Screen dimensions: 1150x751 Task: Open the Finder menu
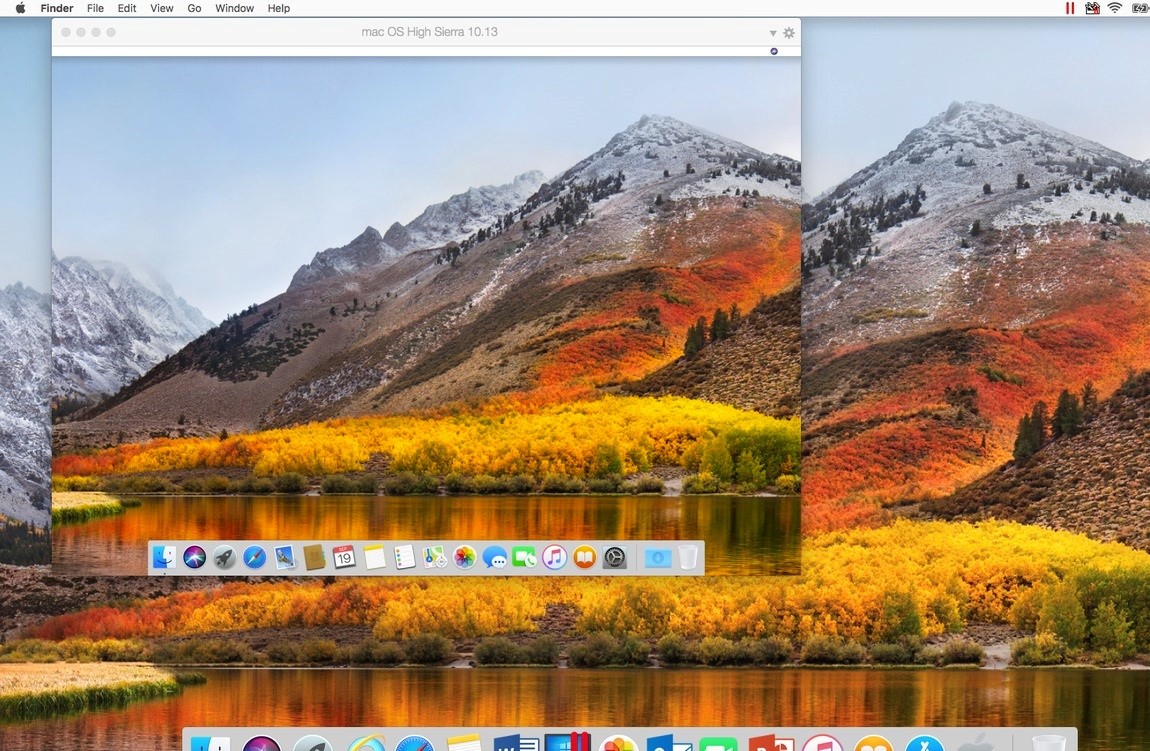(x=56, y=8)
